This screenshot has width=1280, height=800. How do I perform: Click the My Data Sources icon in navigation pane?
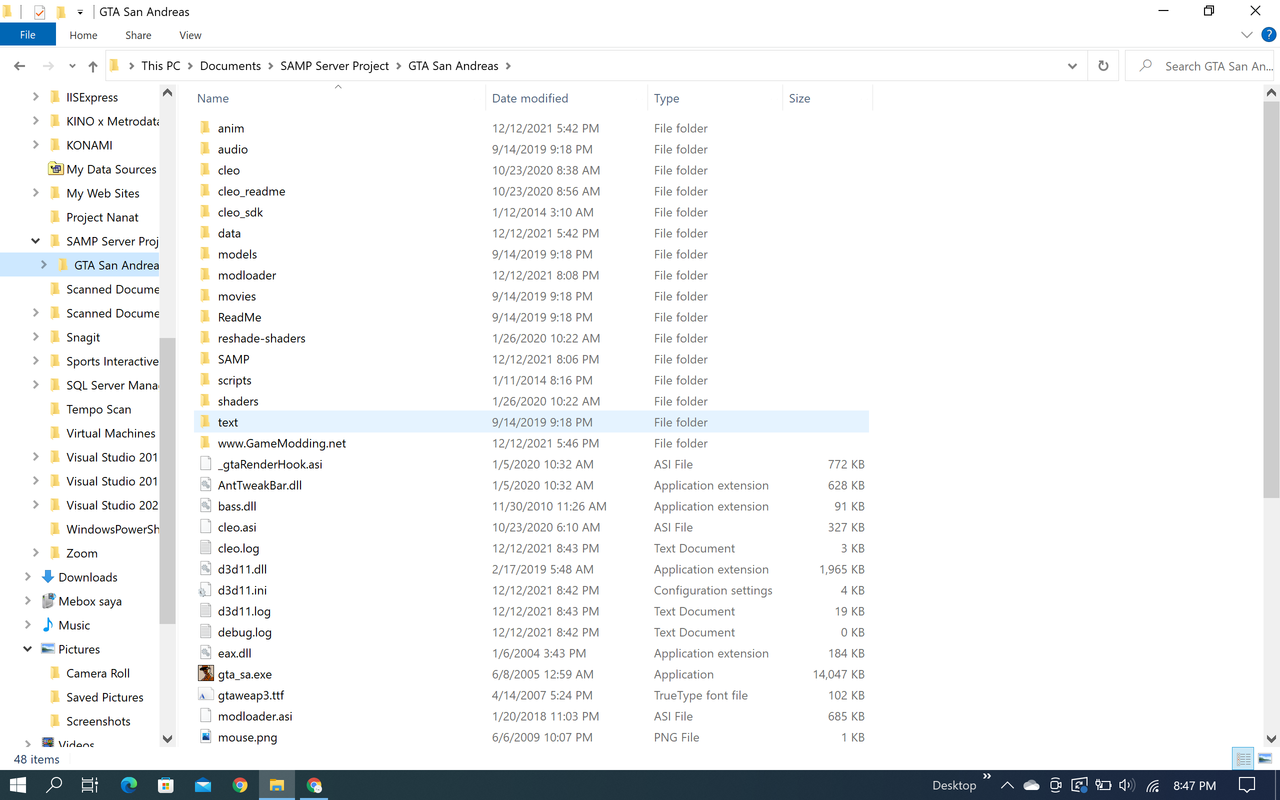(x=56, y=169)
